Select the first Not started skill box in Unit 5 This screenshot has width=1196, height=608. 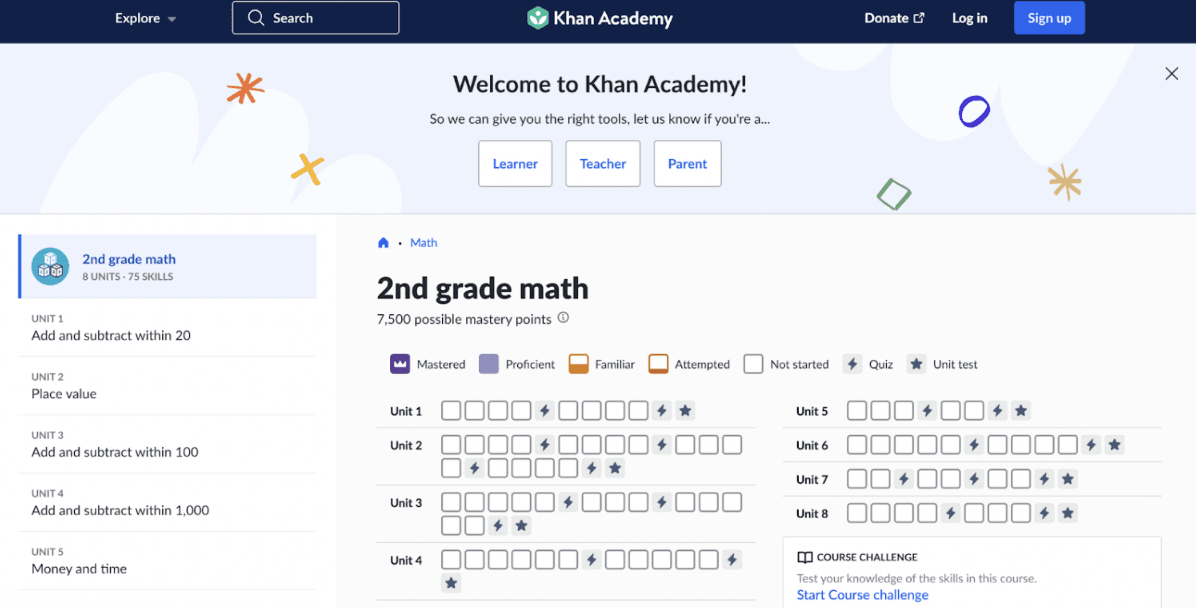pos(857,410)
